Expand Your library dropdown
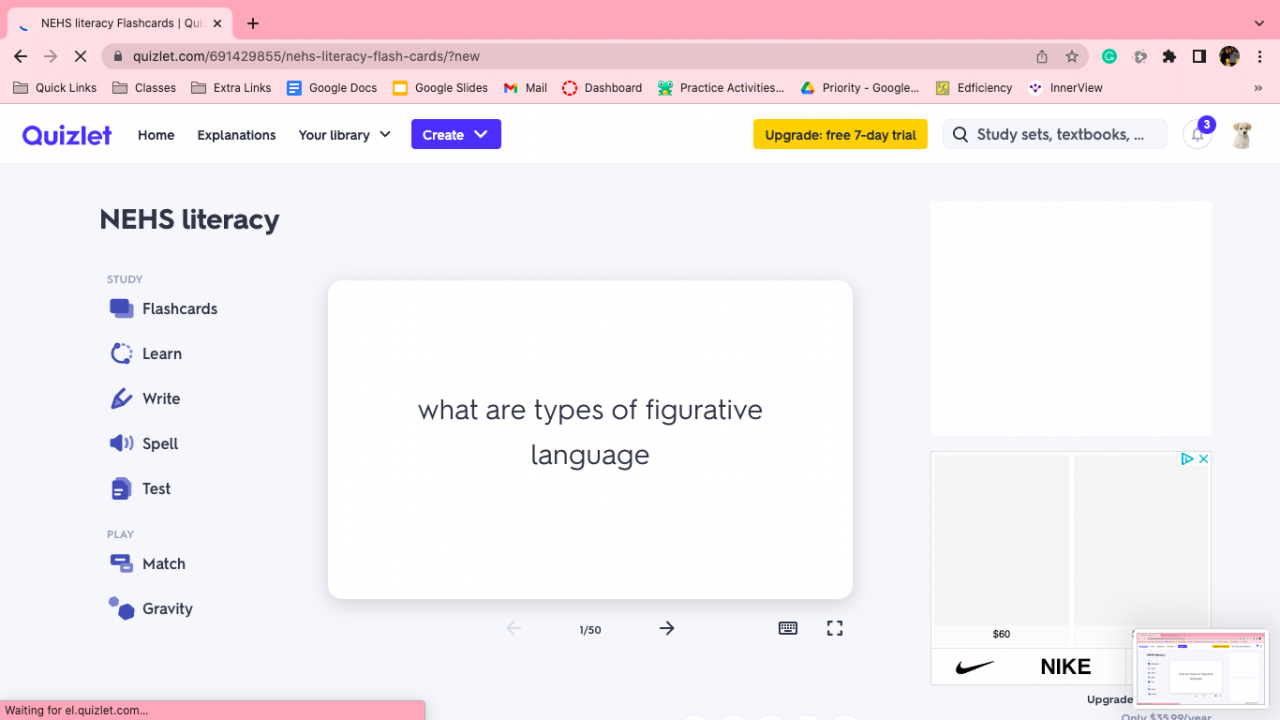Screen dimensions: 1280x720 pyautogui.click(x=344, y=135)
